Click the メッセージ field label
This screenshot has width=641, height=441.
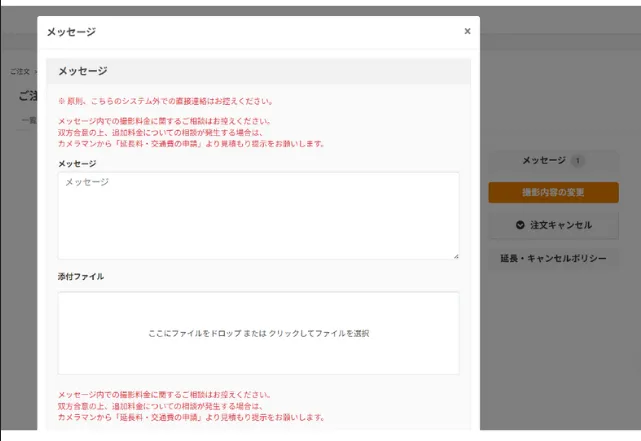pyautogui.click(x=77, y=163)
